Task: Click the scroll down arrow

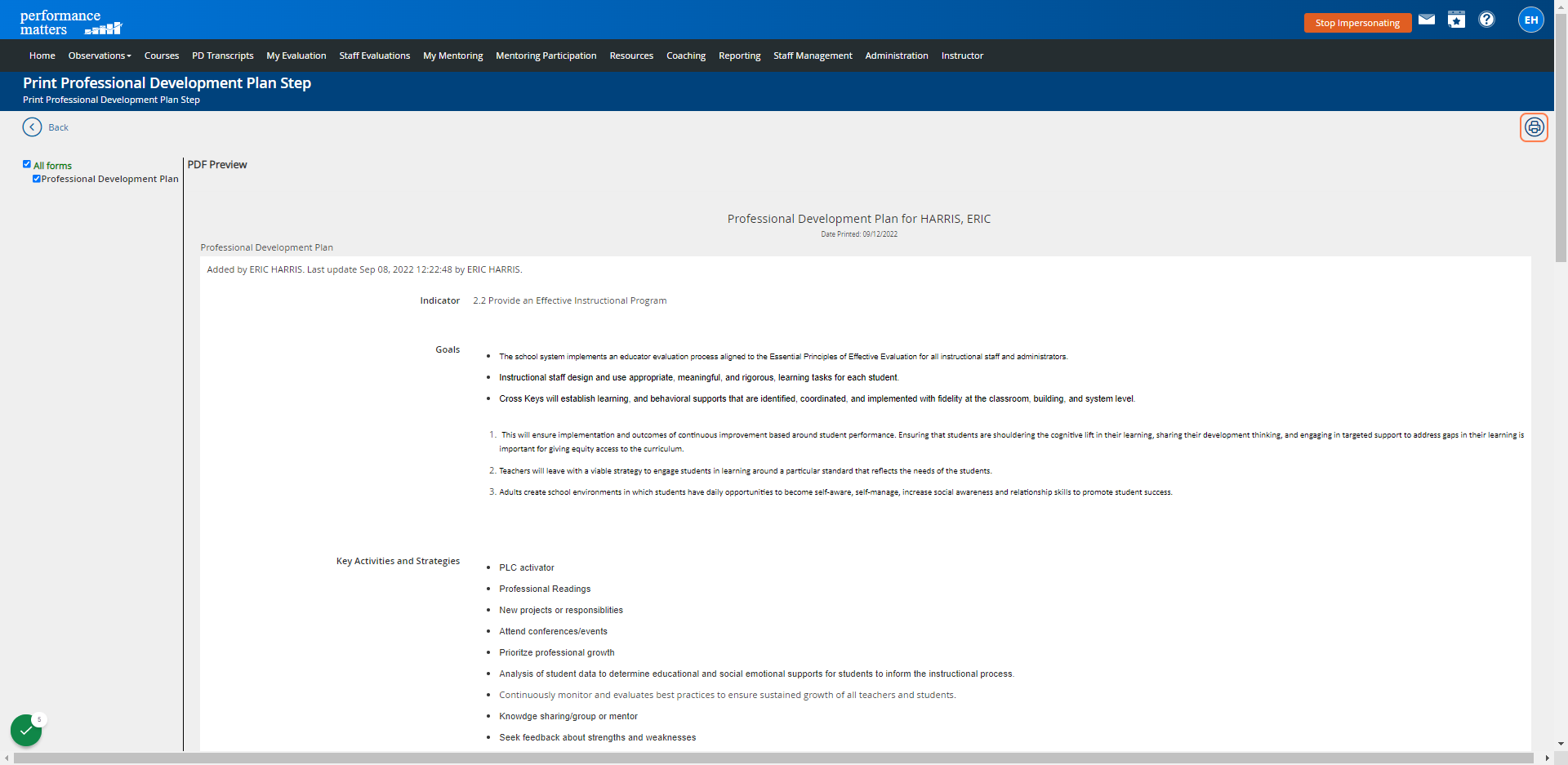Action: [x=1561, y=744]
